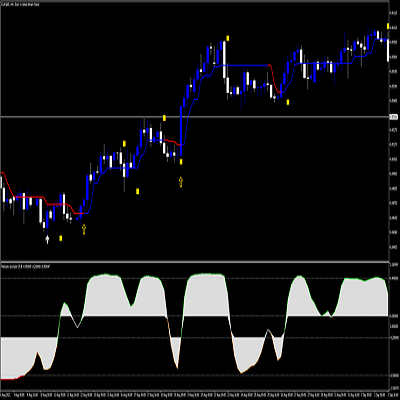The image size is (400, 400).
Task: Click the time axis below the oscillator
Action: [194, 394]
